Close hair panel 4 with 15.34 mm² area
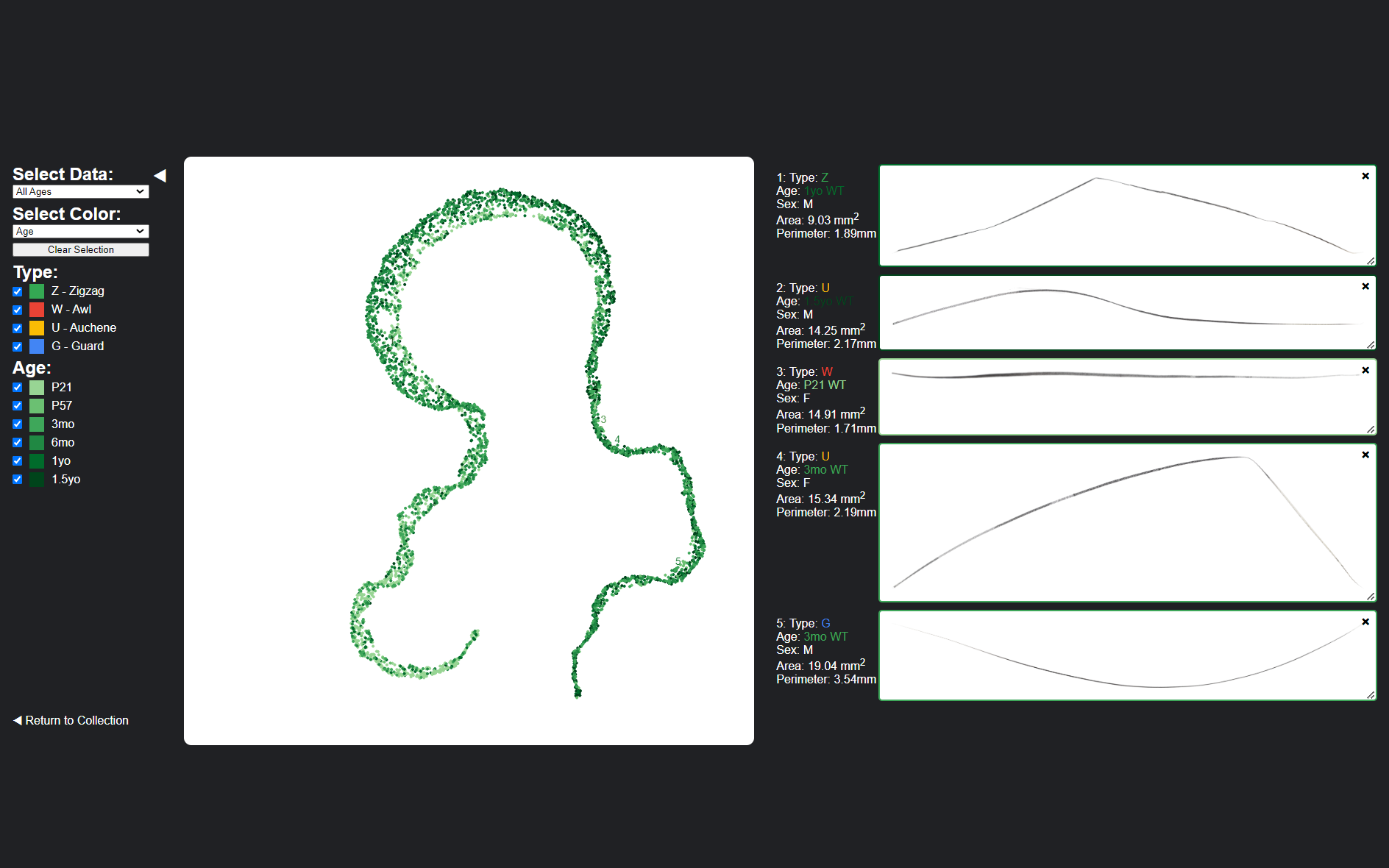The height and width of the screenshot is (868, 1389). coord(1365,455)
